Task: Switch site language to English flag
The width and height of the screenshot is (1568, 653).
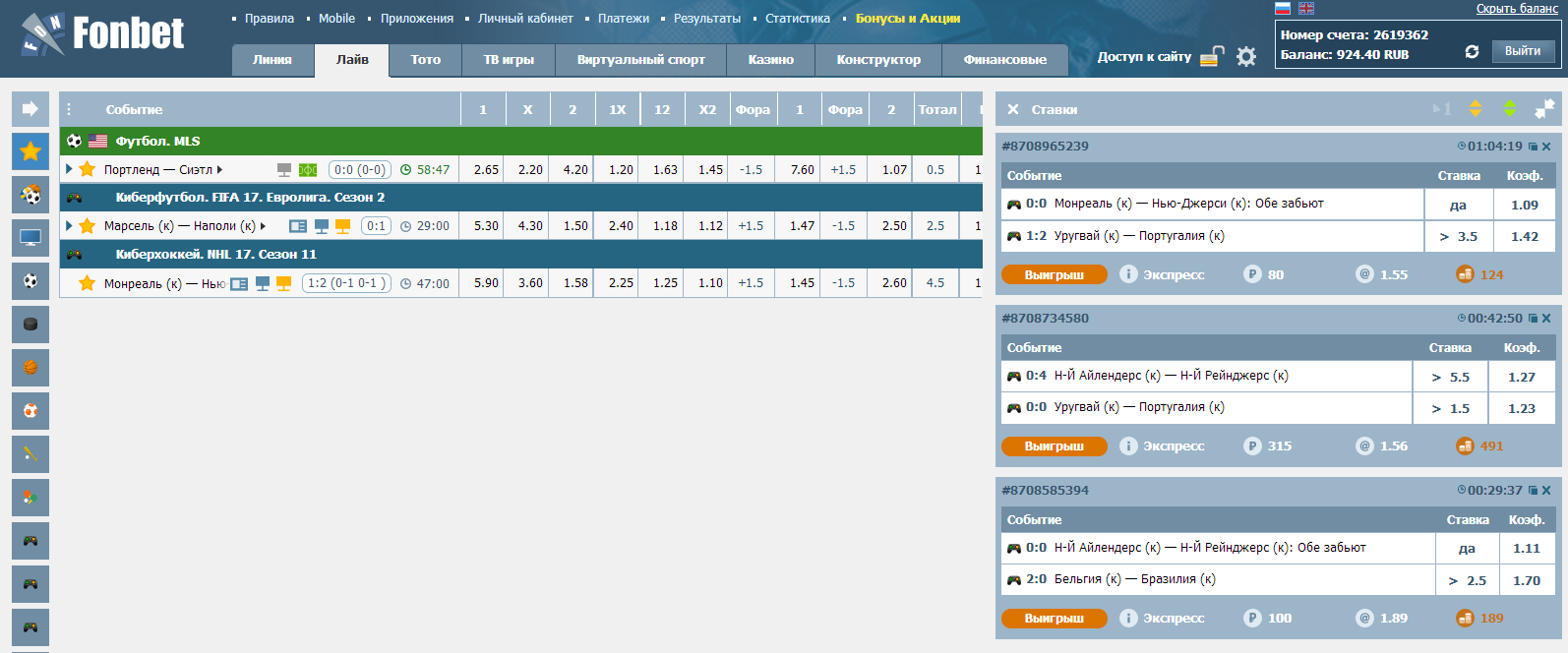Action: click(1306, 8)
